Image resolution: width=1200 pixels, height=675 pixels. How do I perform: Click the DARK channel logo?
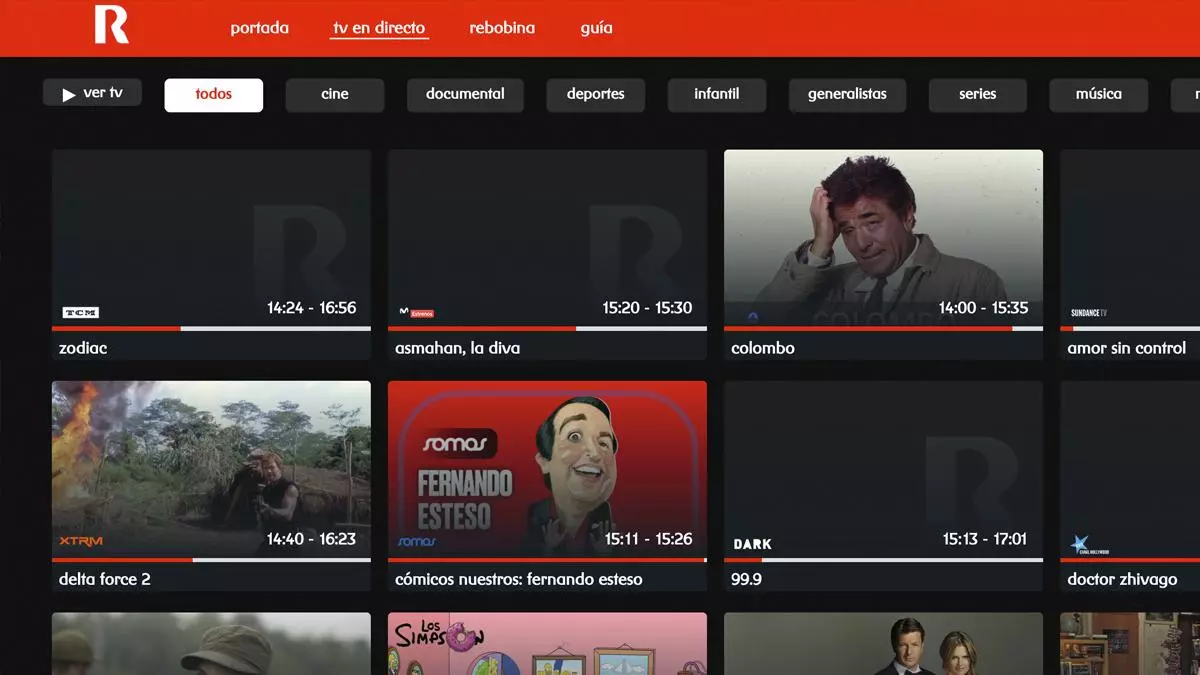click(753, 544)
